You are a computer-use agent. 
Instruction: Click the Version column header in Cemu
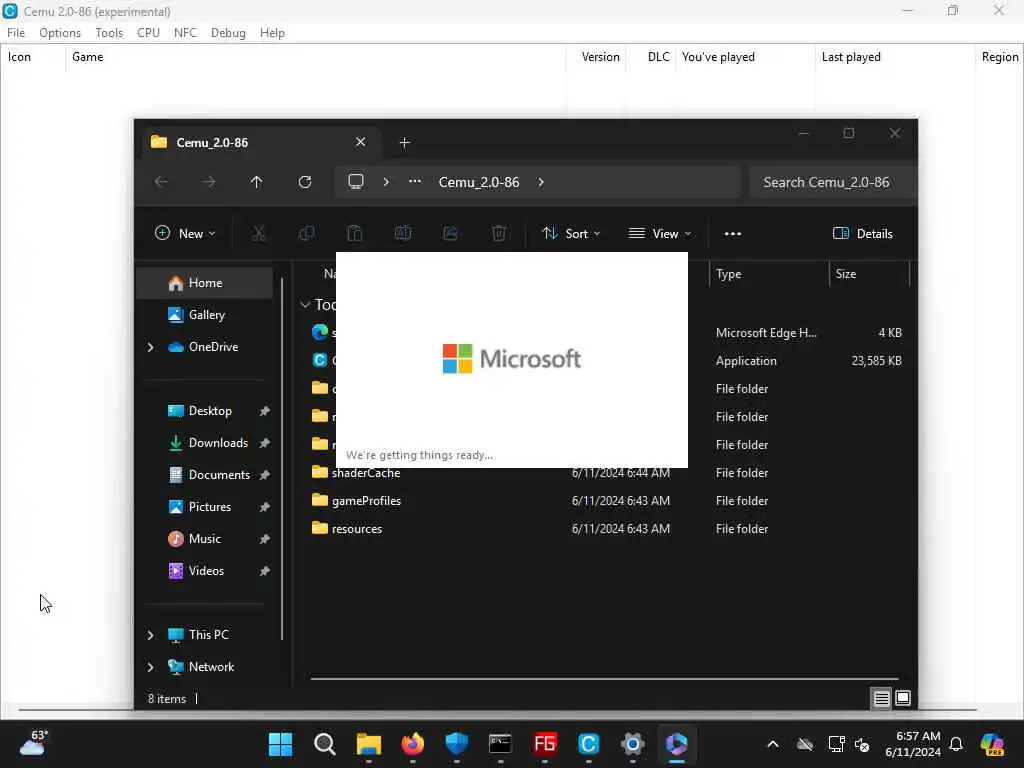(600, 57)
